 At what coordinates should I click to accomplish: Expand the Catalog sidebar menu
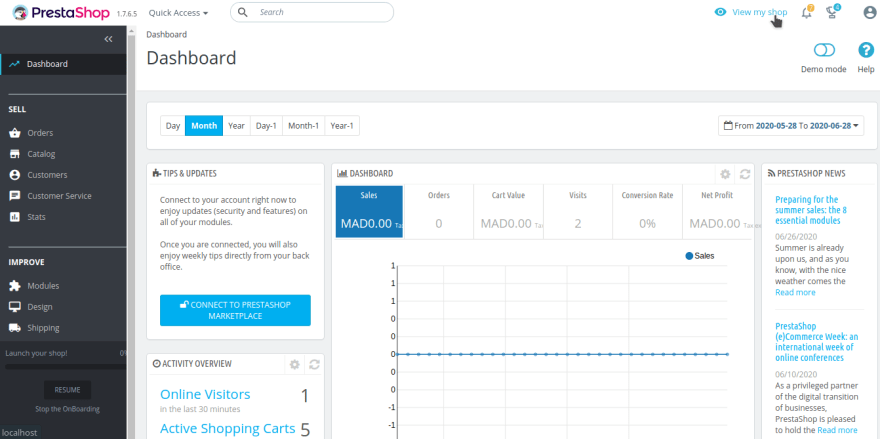click(x=41, y=154)
